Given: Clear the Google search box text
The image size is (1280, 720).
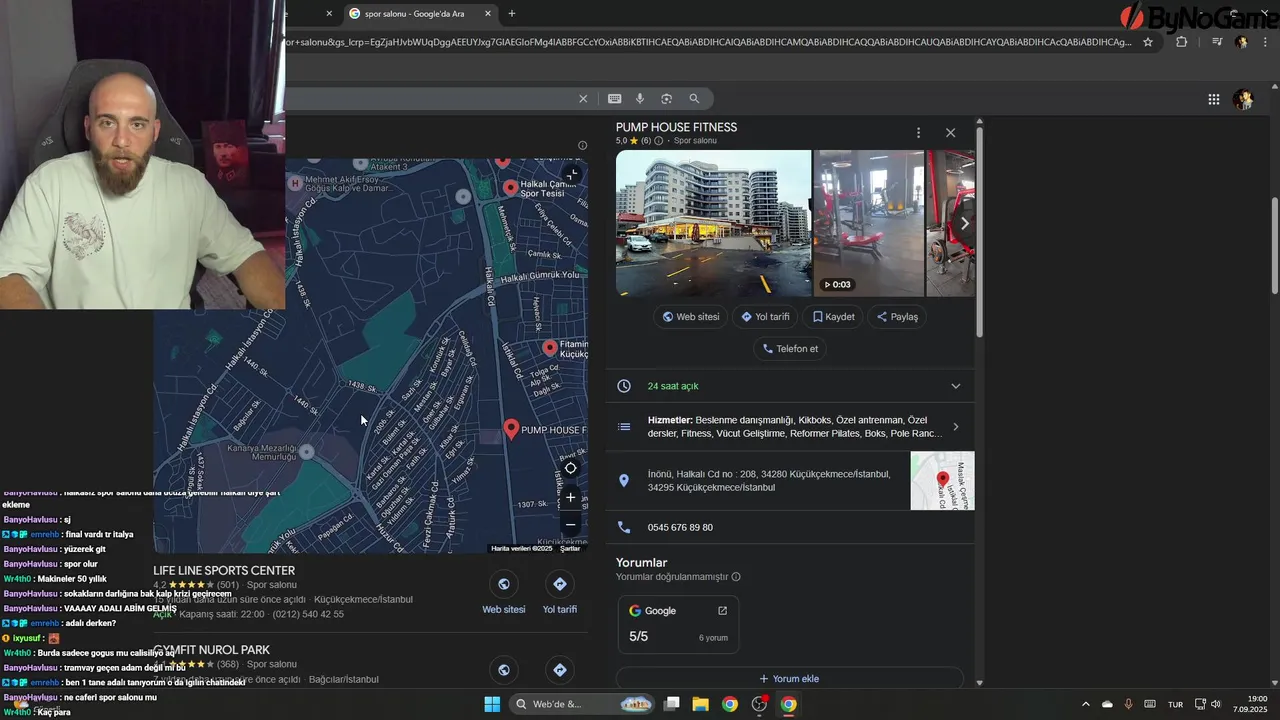Looking at the screenshot, I should point(583,99).
